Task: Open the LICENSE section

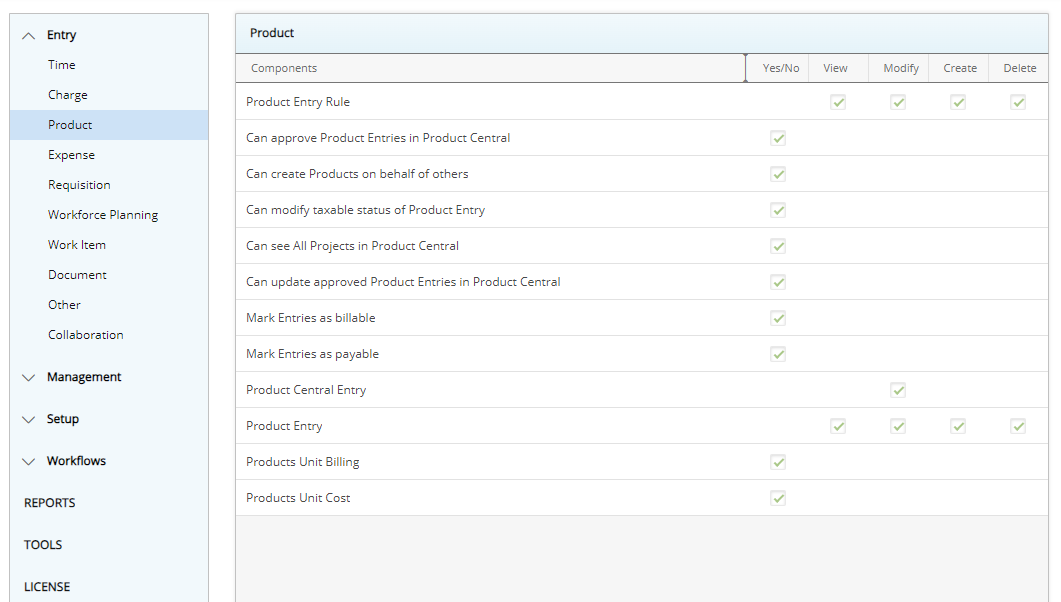Action: [x=47, y=587]
